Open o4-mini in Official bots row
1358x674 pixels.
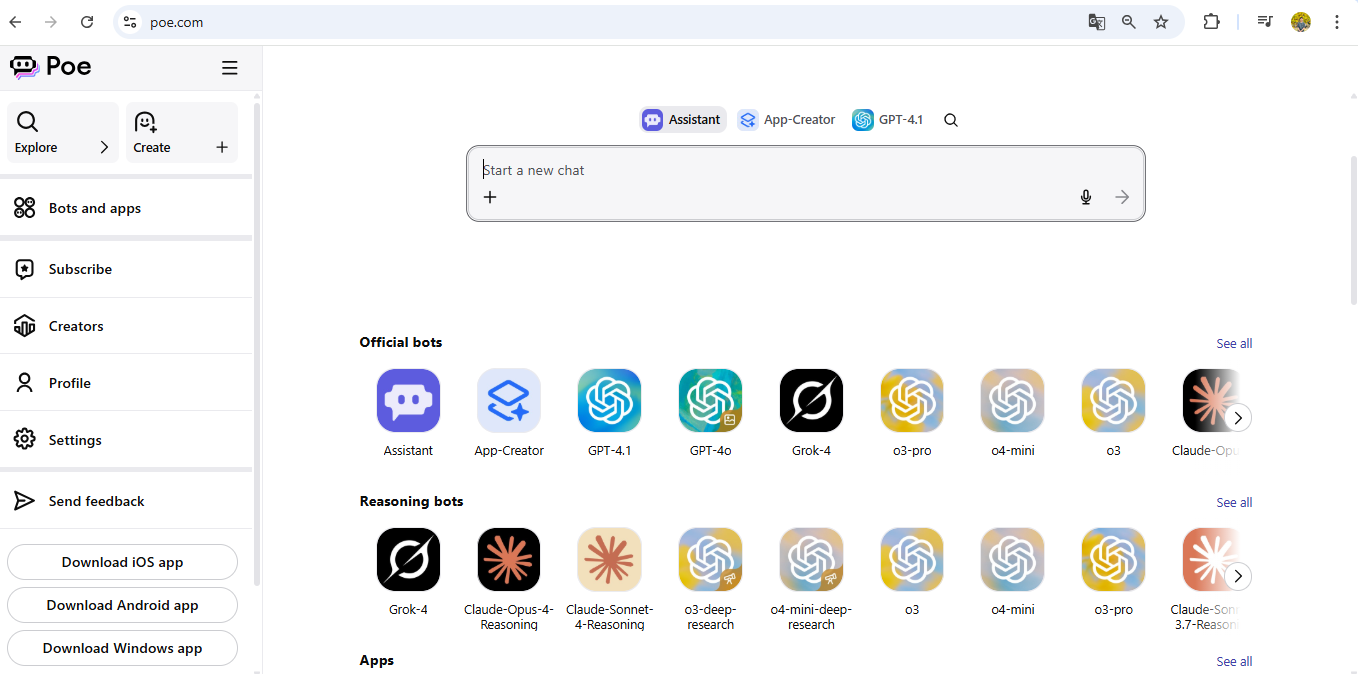click(1012, 412)
